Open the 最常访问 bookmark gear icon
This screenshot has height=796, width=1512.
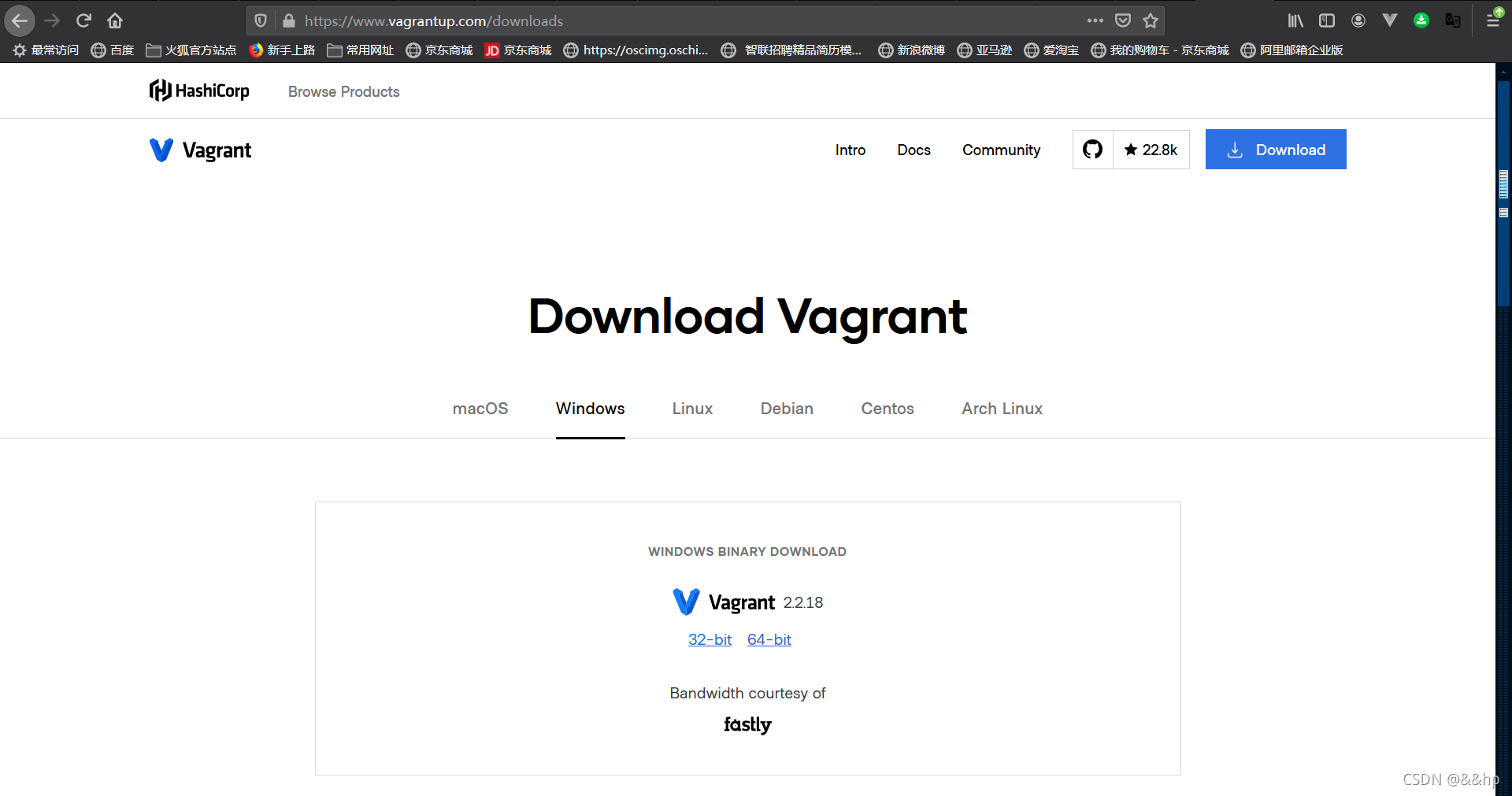click(x=20, y=50)
